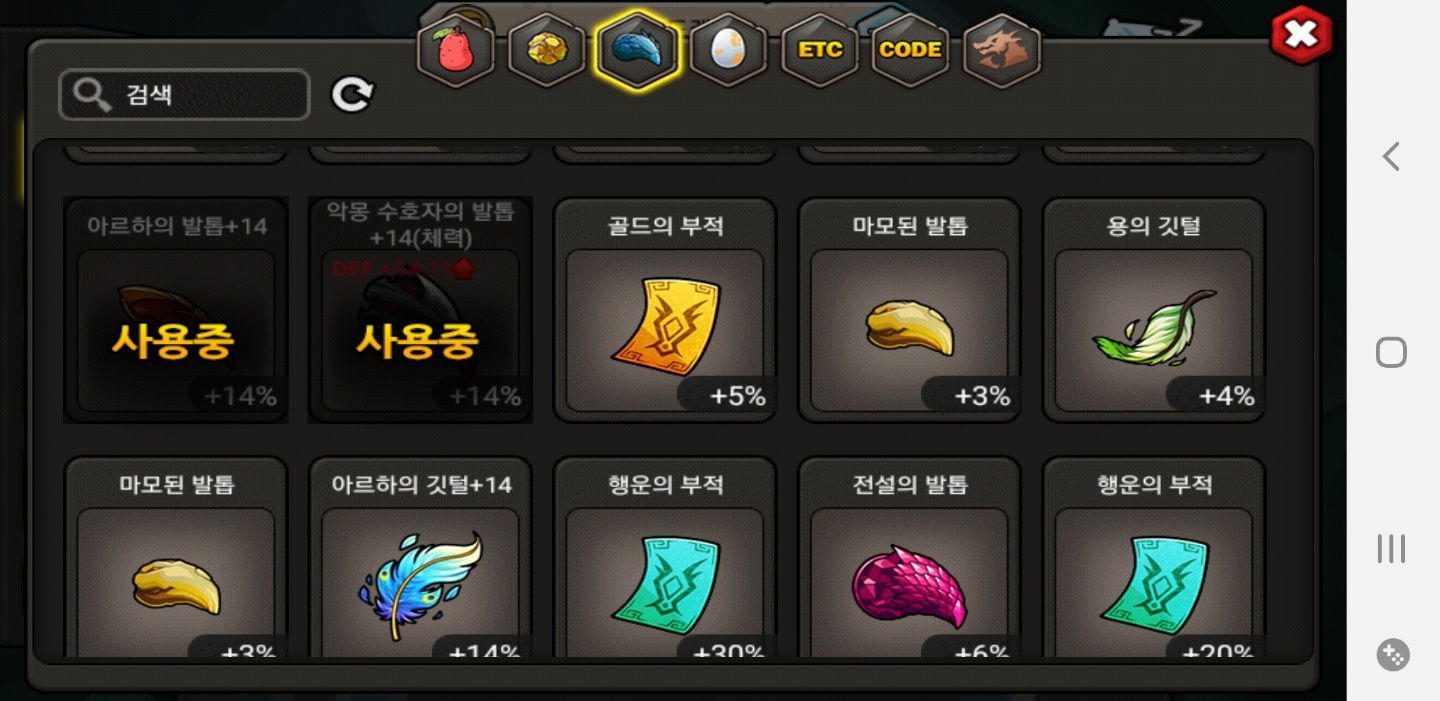Click the refresh arrow icon
The image size is (1440, 701).
pos(352,95)
